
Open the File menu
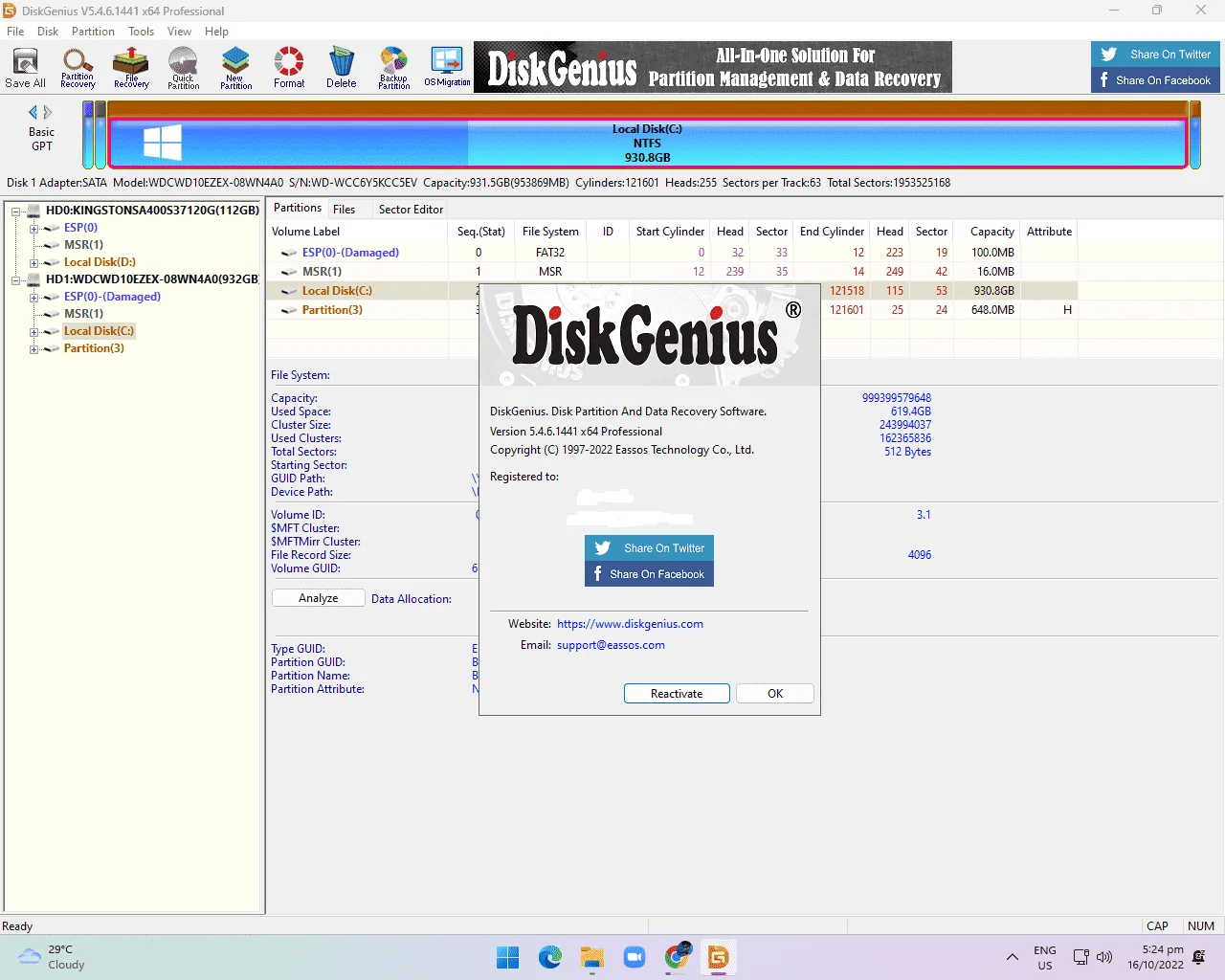15,32
